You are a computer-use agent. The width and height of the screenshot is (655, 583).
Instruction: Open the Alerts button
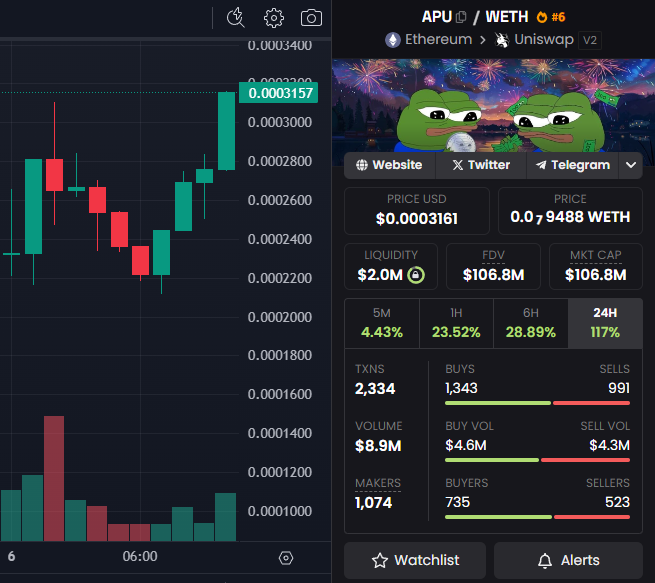pyautogui.click(x=569, y=560)
